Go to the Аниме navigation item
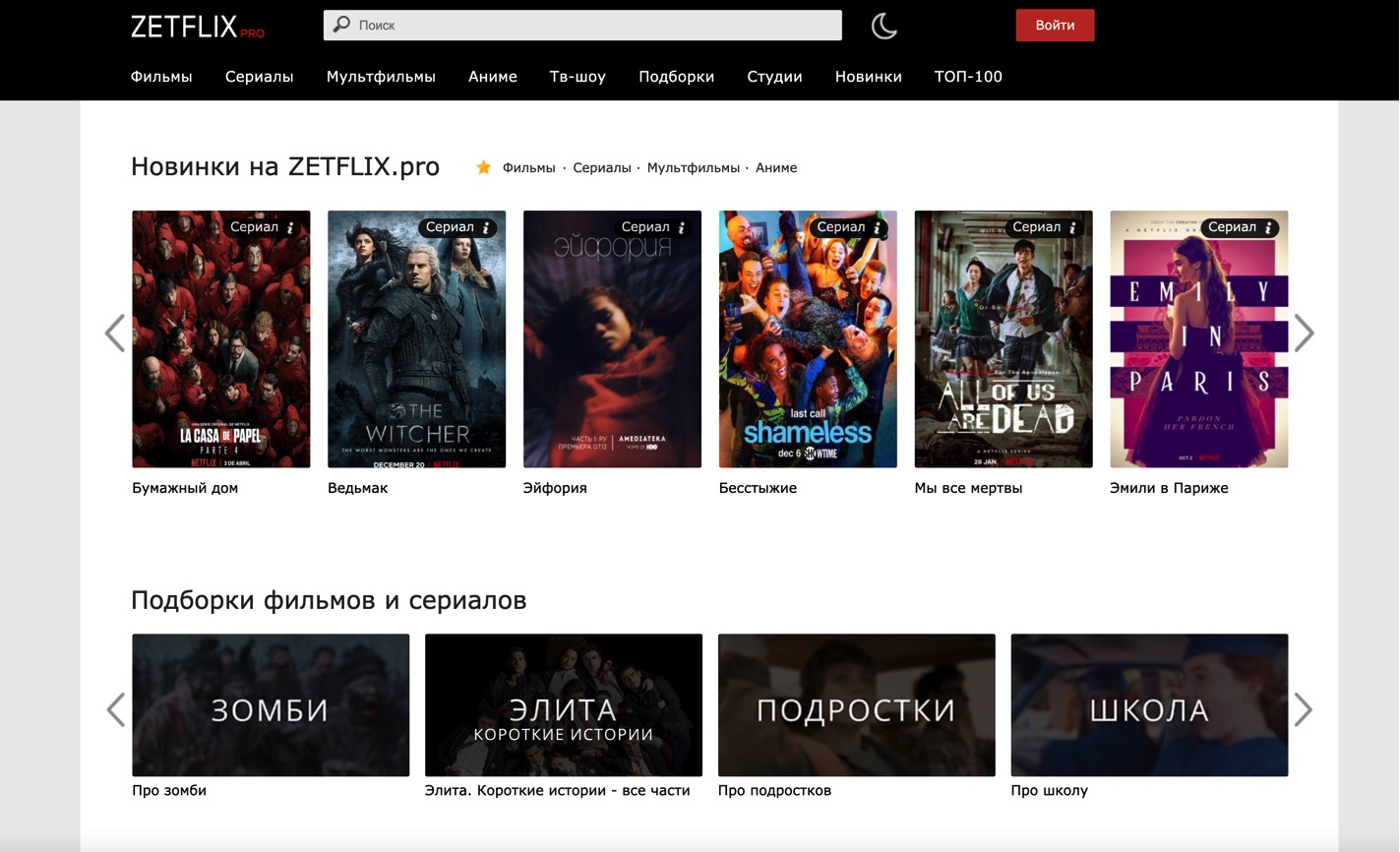Image resolution: width=1400 pixels, height=852 pixels. coord(493,77)
